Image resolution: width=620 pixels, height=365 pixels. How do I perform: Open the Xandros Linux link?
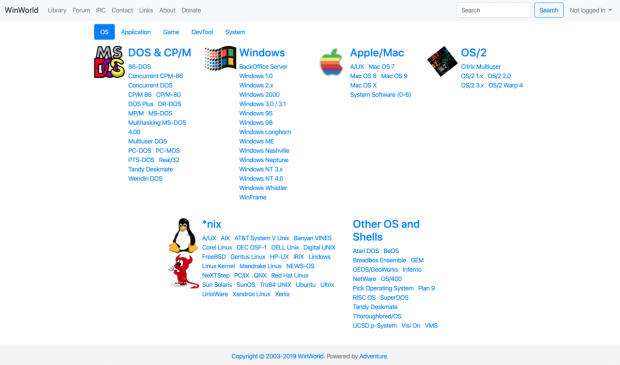pyautogui.click(x=251, y=294)
